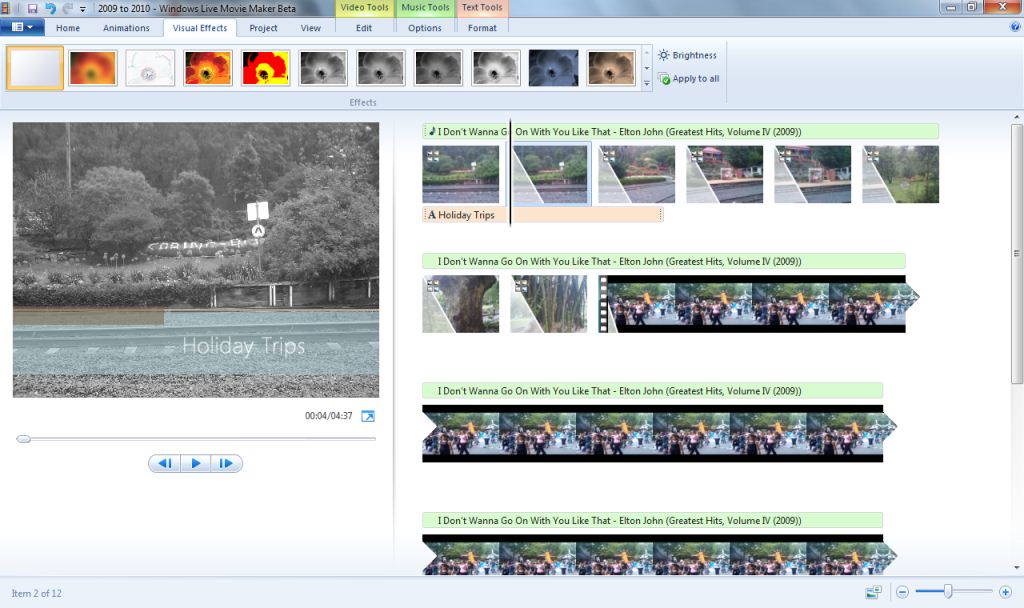Apply the third dark grayscale effect
The width and height of the screenshot is (1024, 608).
pos(438,68)
